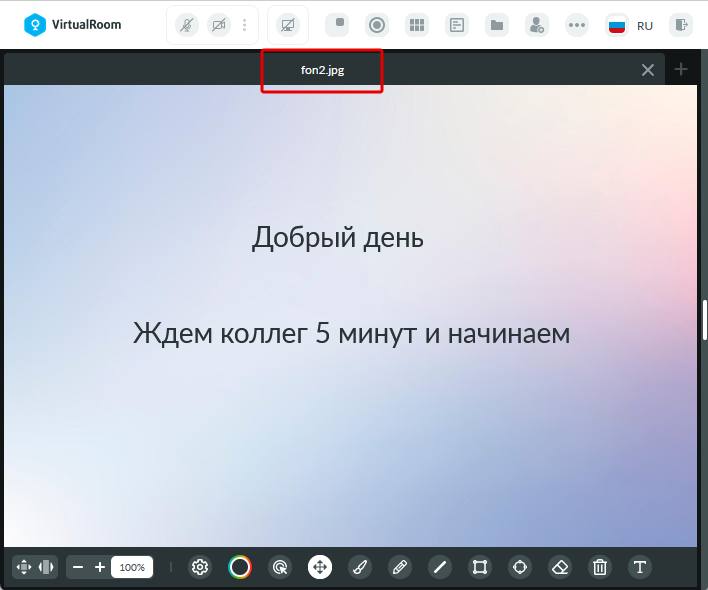Screen dimensions: 708x590
Task: Open the notes/chat panel icon
Action: click(x=457, y=25)
